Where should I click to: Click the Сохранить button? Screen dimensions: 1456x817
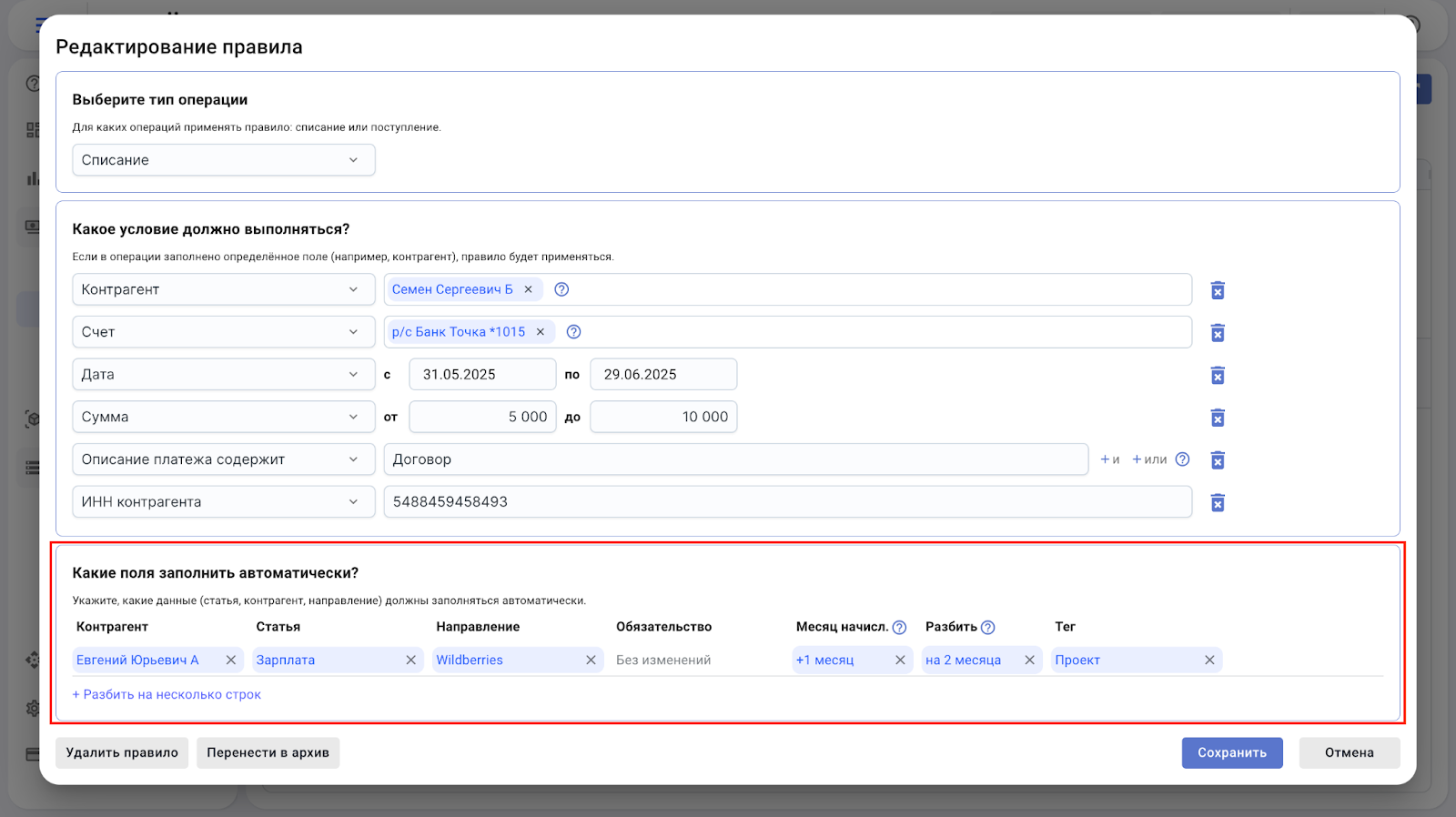pyautogui.click(x=1231, y=752)
